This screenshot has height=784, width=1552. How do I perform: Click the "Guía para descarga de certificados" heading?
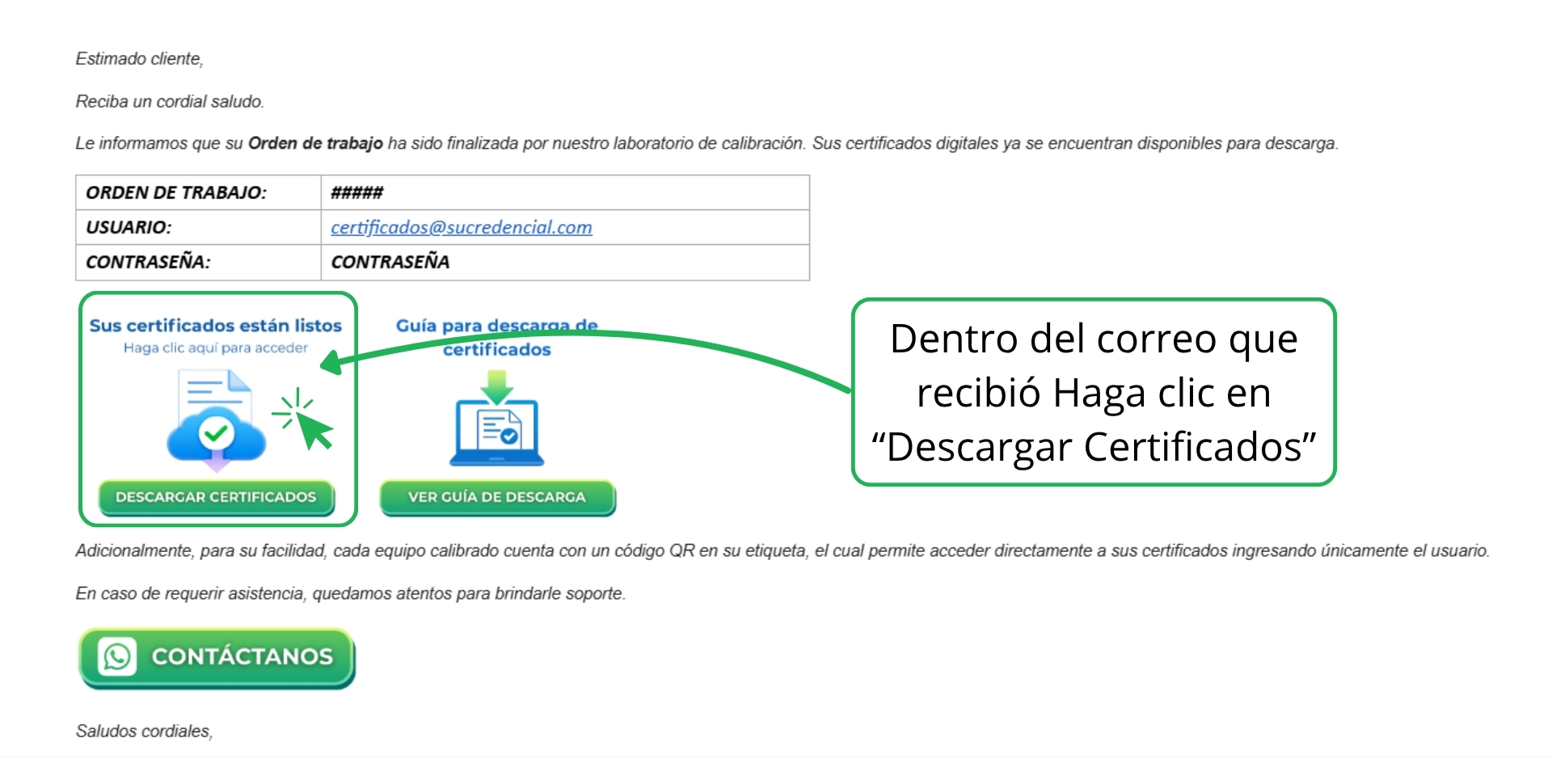coord(496,338)
